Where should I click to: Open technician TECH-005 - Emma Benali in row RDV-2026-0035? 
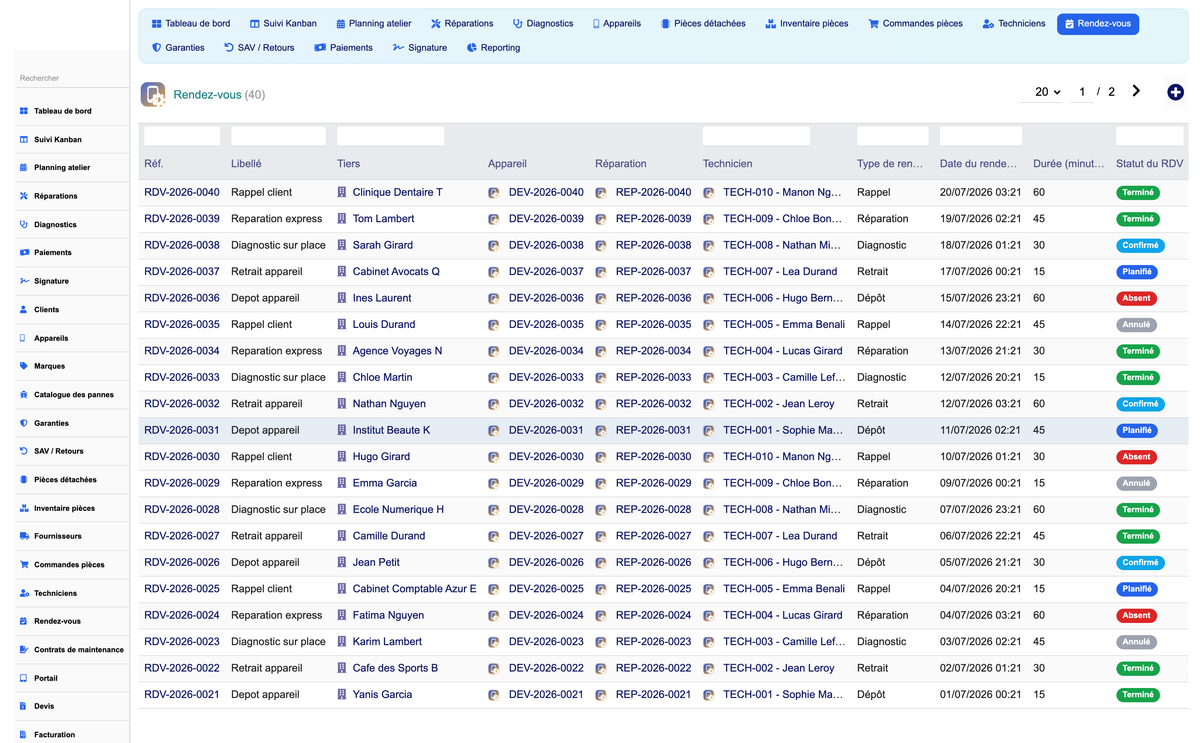click(x=784, y=325)
